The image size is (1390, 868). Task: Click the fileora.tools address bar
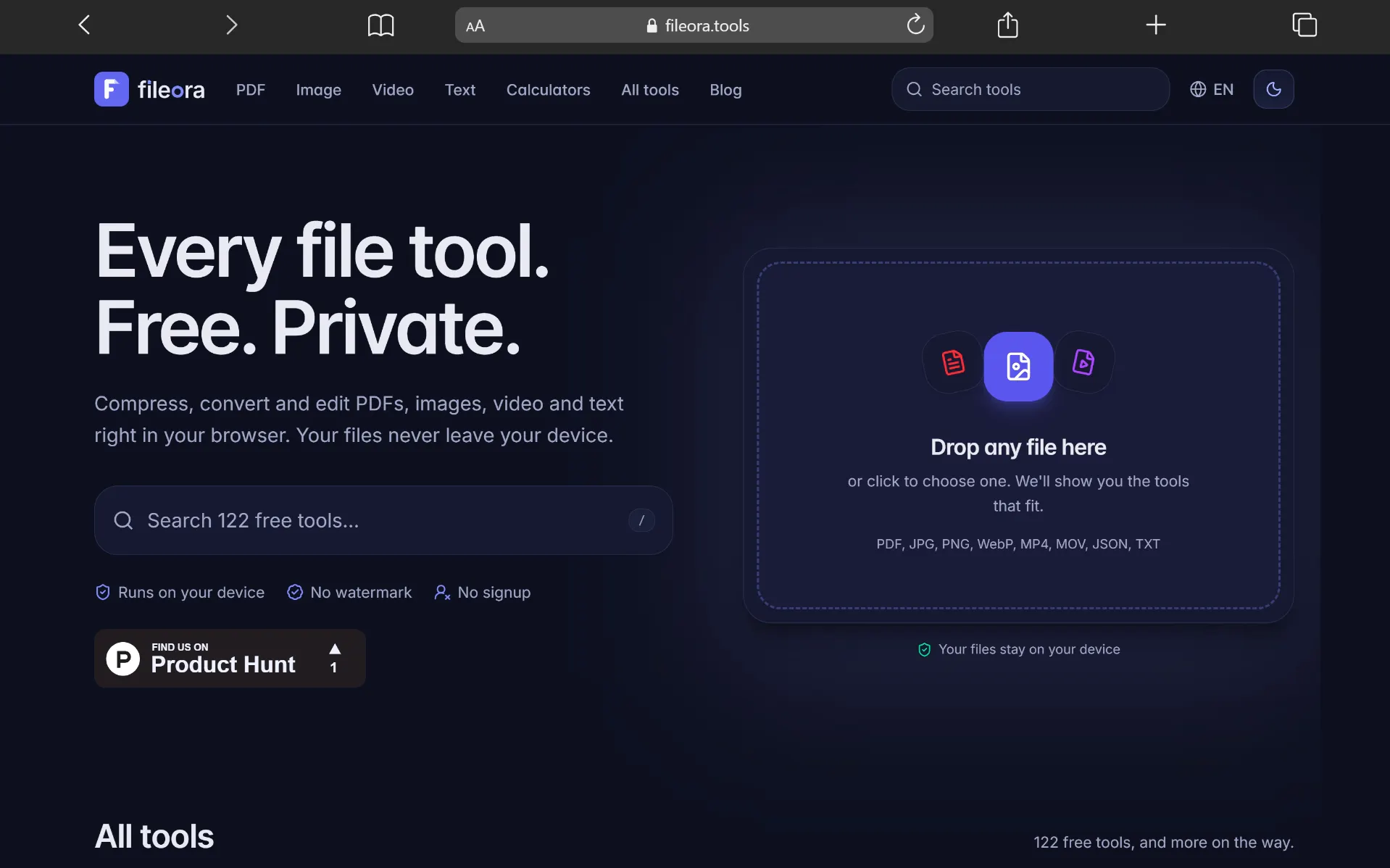tap(694, 25)
